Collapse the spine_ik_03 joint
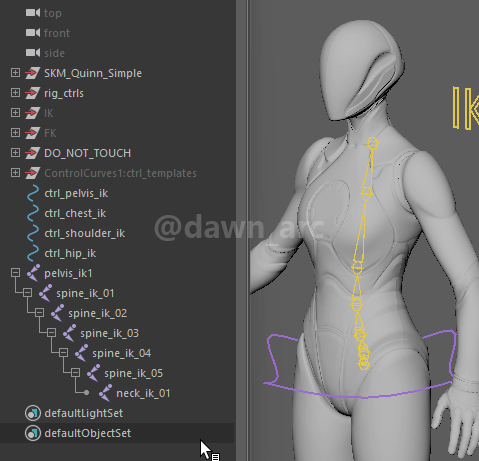Viewport: 479px width, 461px height. 51,333
